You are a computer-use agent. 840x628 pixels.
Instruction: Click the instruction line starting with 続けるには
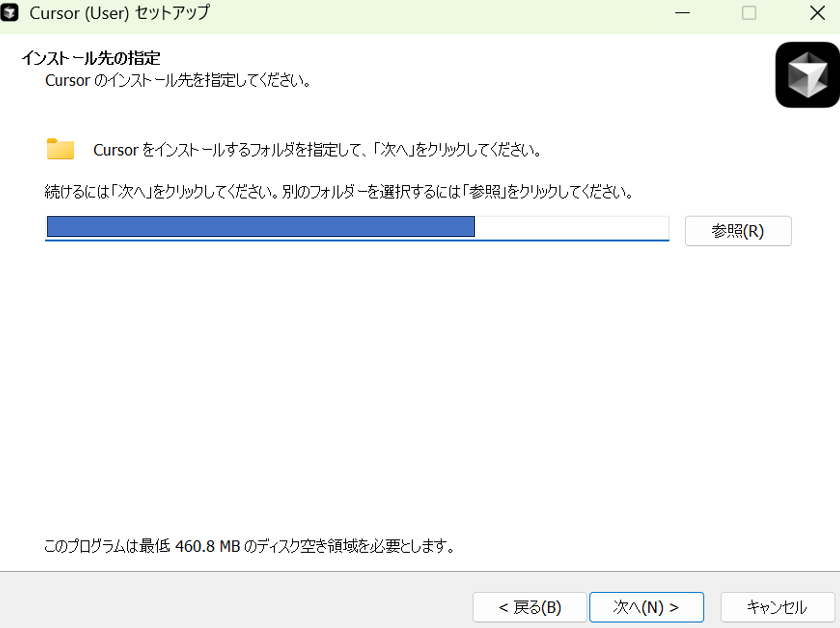tap(339, 191)
